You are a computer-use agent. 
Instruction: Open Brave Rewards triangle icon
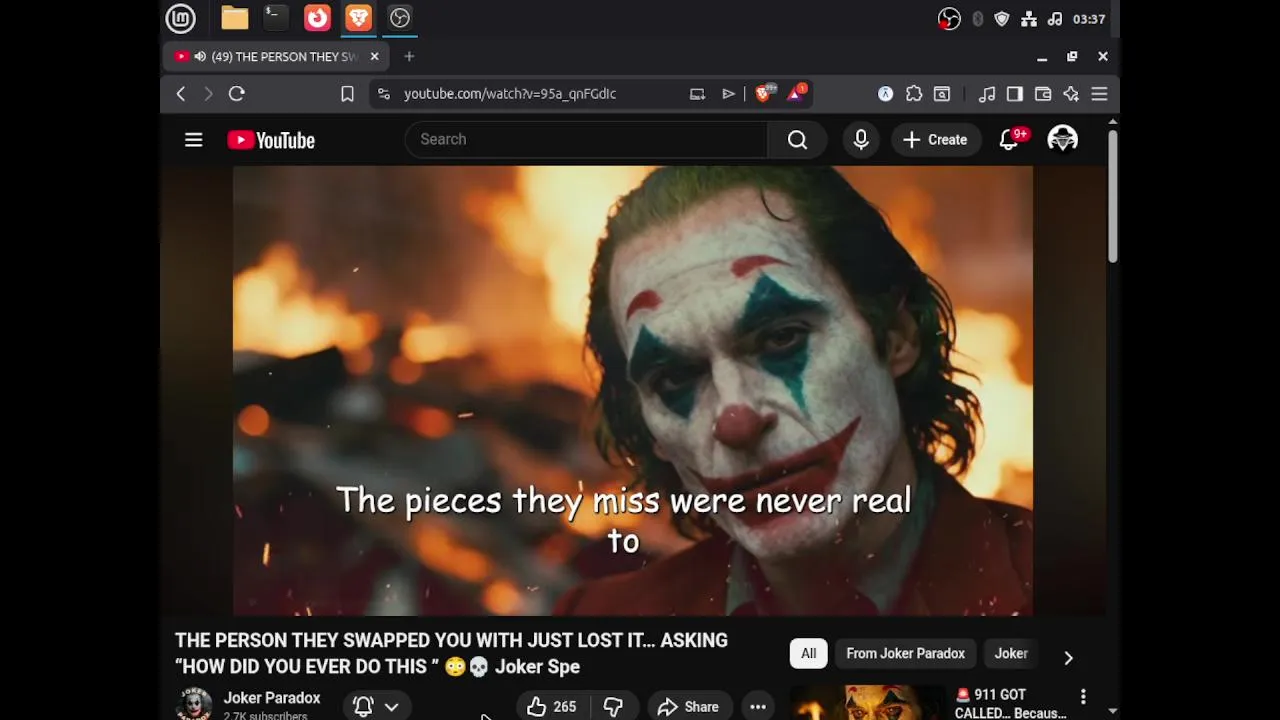point(797,93)
